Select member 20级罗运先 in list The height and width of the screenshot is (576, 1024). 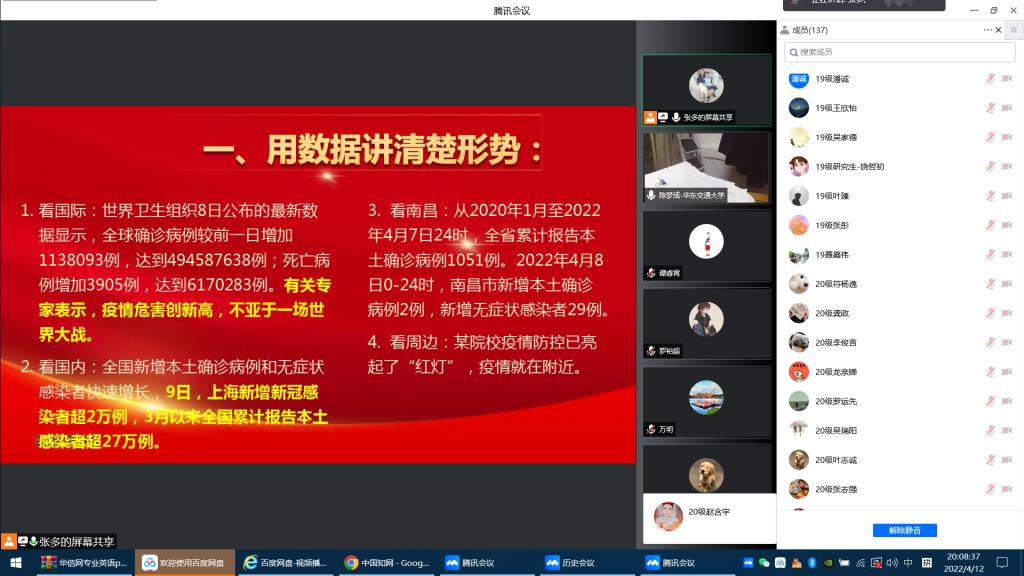(899, 401)
